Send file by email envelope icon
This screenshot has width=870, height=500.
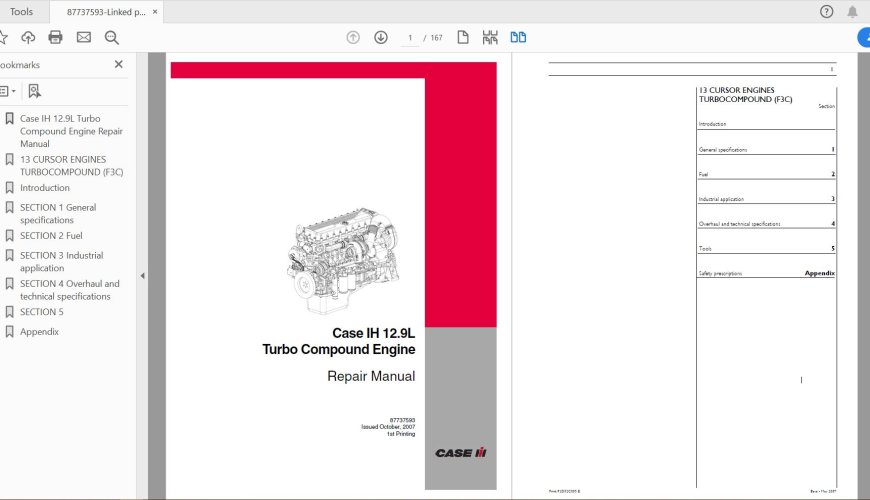[84, 37]
